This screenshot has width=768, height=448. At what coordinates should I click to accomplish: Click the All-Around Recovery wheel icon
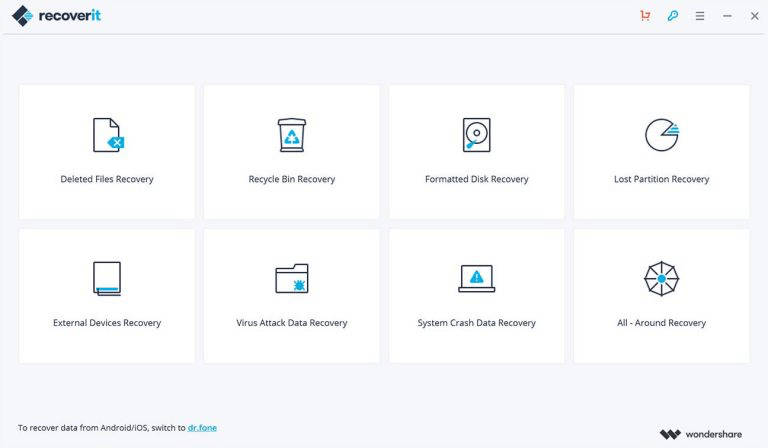(662, 279)
